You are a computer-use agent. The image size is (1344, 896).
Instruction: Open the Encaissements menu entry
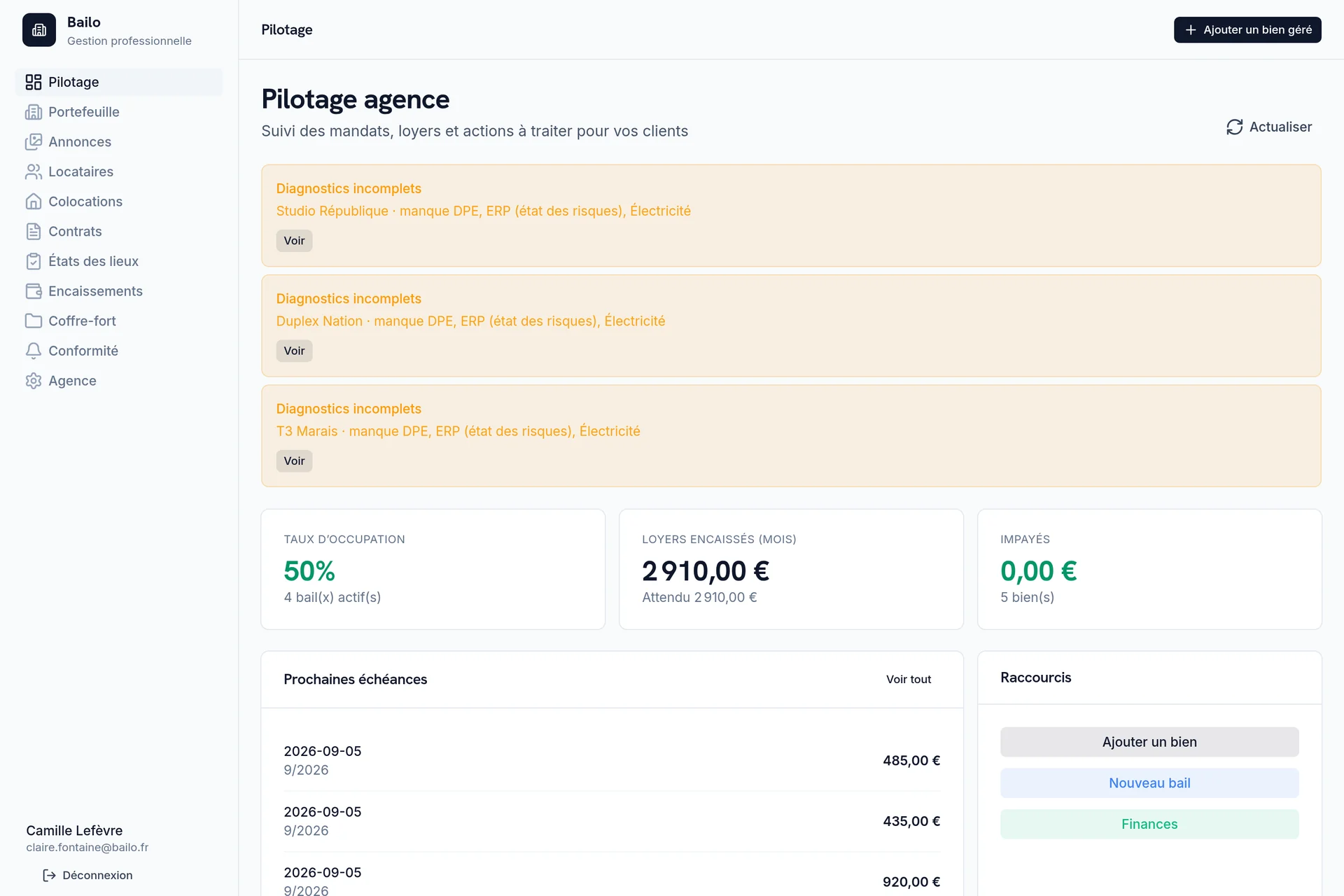click(x=119, y=291)
